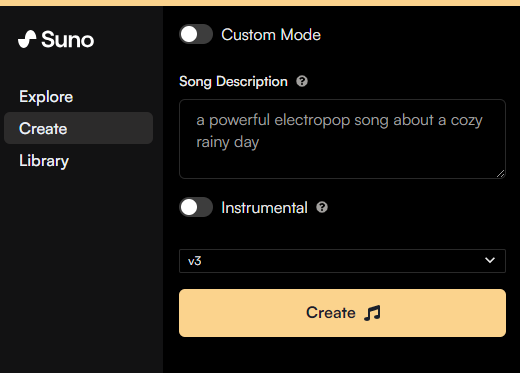Turn on the Instrumental toggle
Viewport: 520px width, 373px height.
[x=196, y=207]
